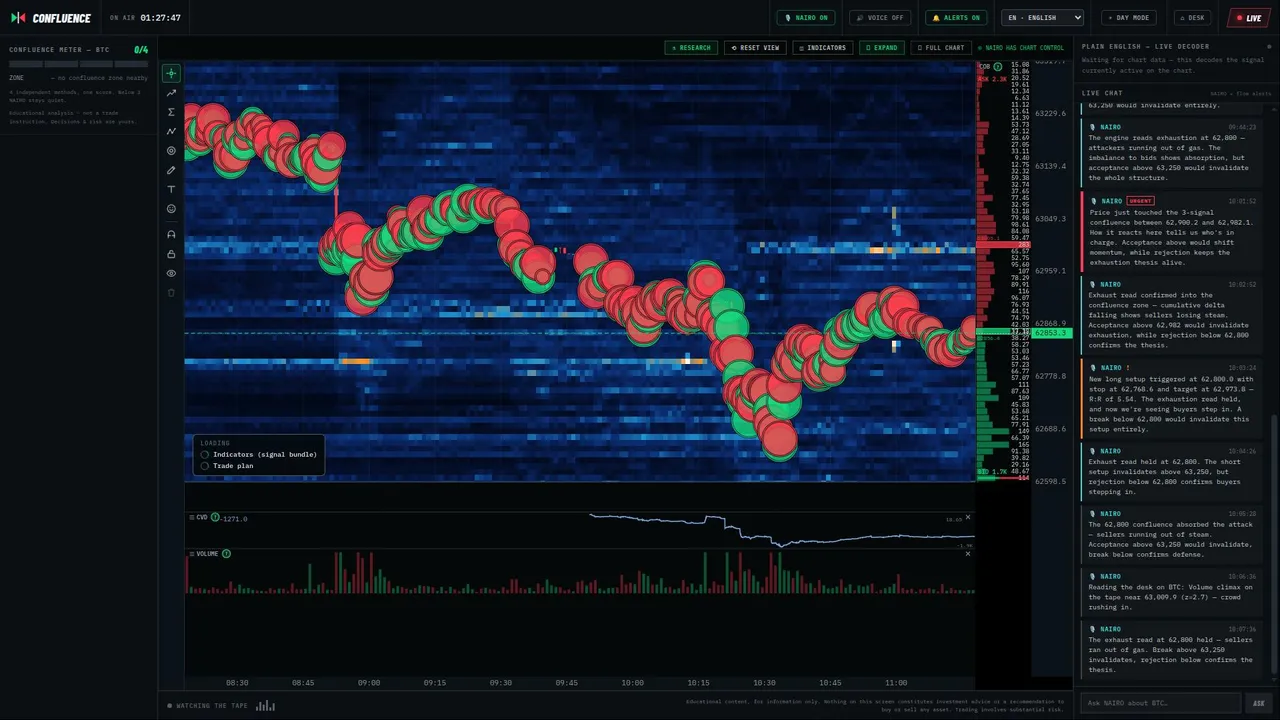Focus the Ask NAIRO about BTC input

coord(1160,703)
